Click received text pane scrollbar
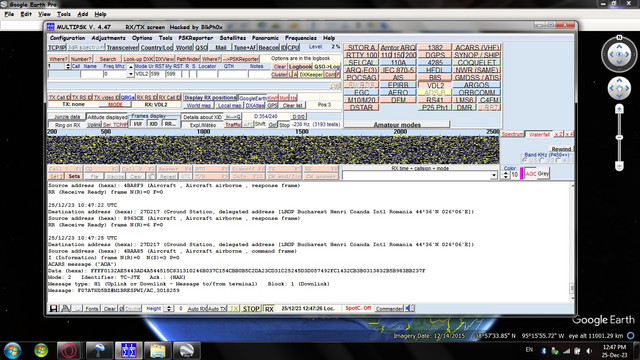The image size is (640, 360). point(572,241)
